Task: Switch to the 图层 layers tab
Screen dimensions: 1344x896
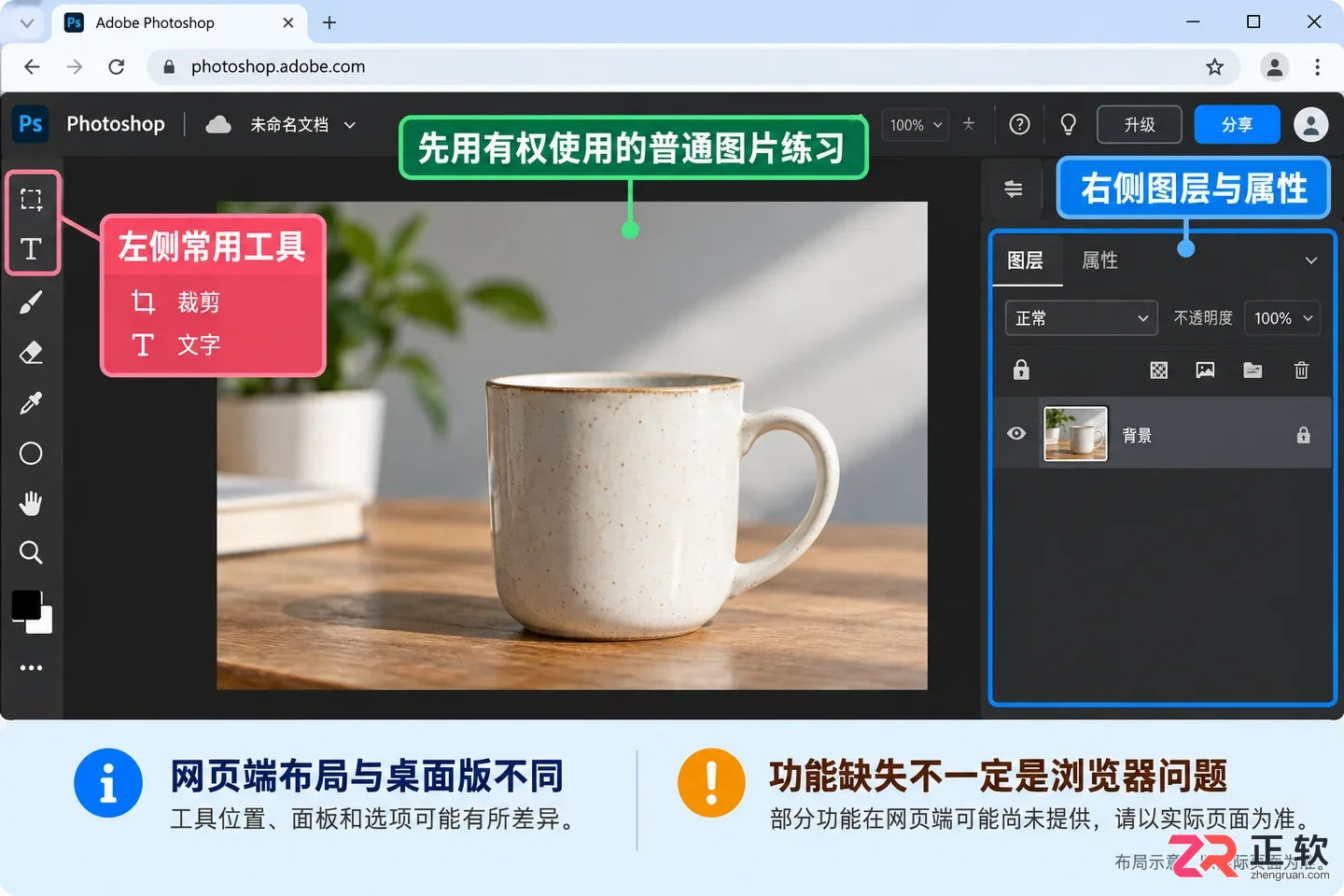Action: point(1025,260)
